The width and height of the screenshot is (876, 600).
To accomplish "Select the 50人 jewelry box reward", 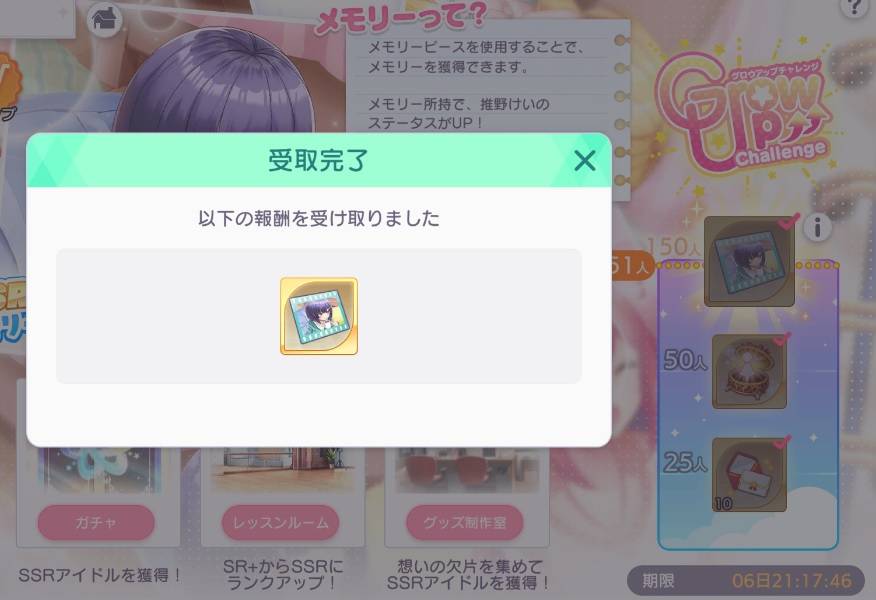I will tap(749, 372).
